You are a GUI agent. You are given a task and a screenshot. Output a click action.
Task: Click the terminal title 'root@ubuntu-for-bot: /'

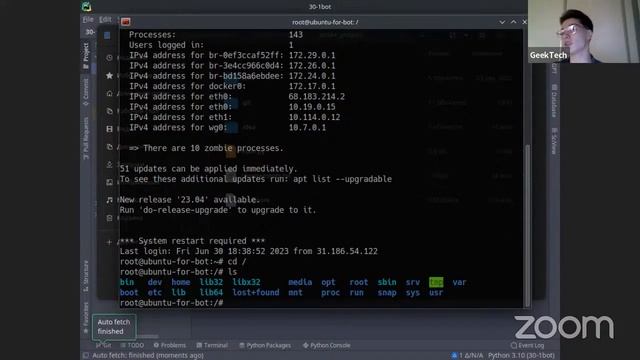coord(325,22)
